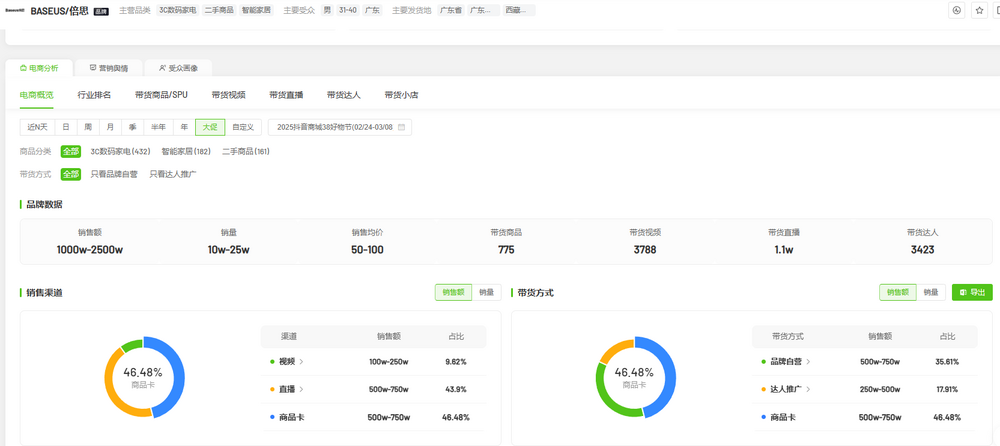Filter by 只看品牌自营 promotion type

coord(114,174)
